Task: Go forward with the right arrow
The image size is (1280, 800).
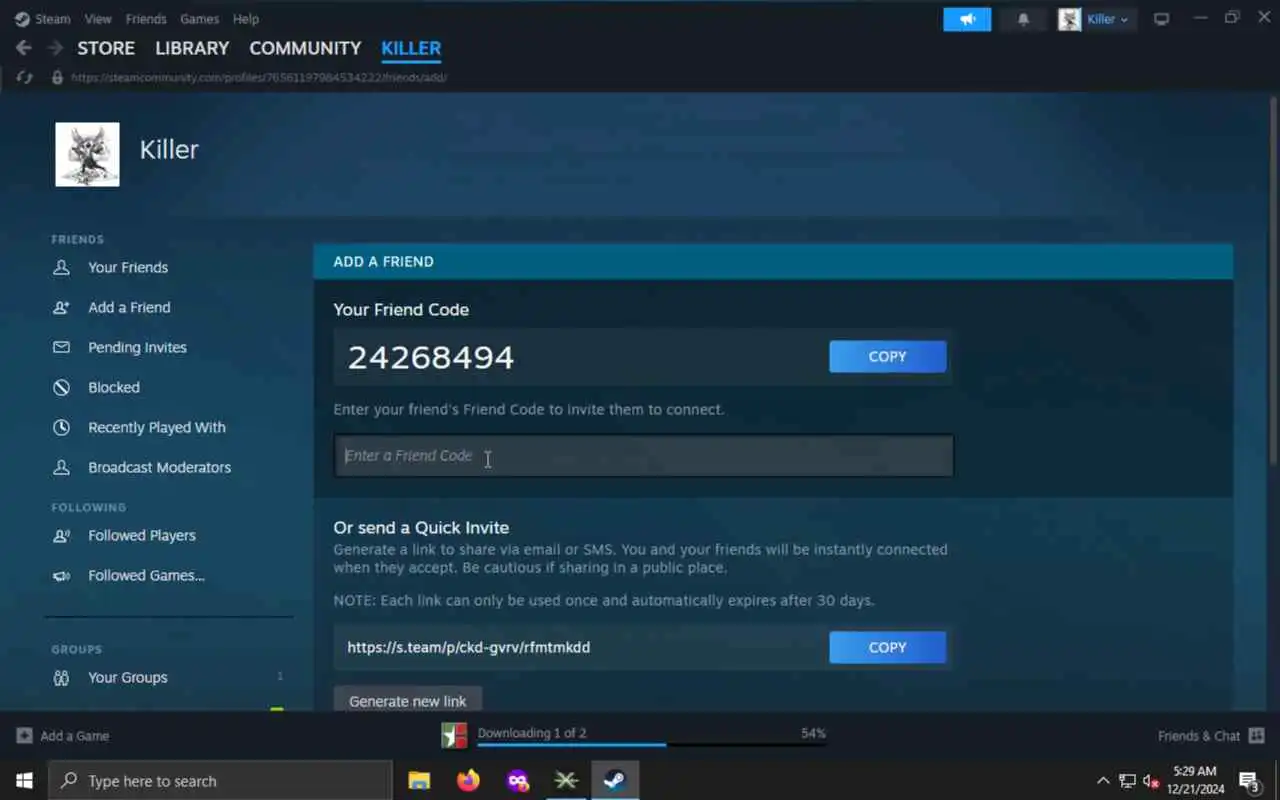Action: [x=55, y=48]
